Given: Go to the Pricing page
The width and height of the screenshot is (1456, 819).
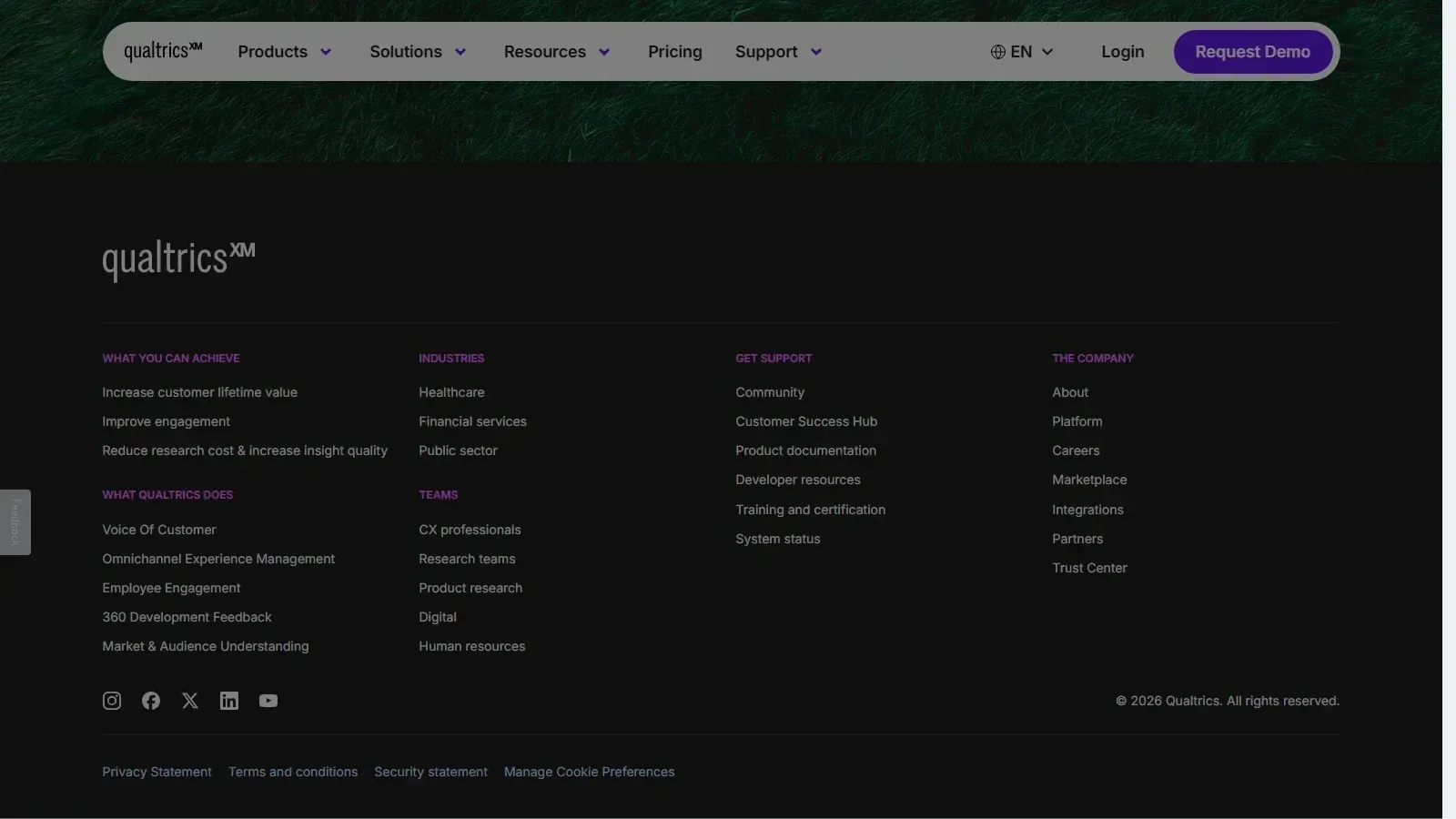Looking at the screenshot, I should point(675,52).
